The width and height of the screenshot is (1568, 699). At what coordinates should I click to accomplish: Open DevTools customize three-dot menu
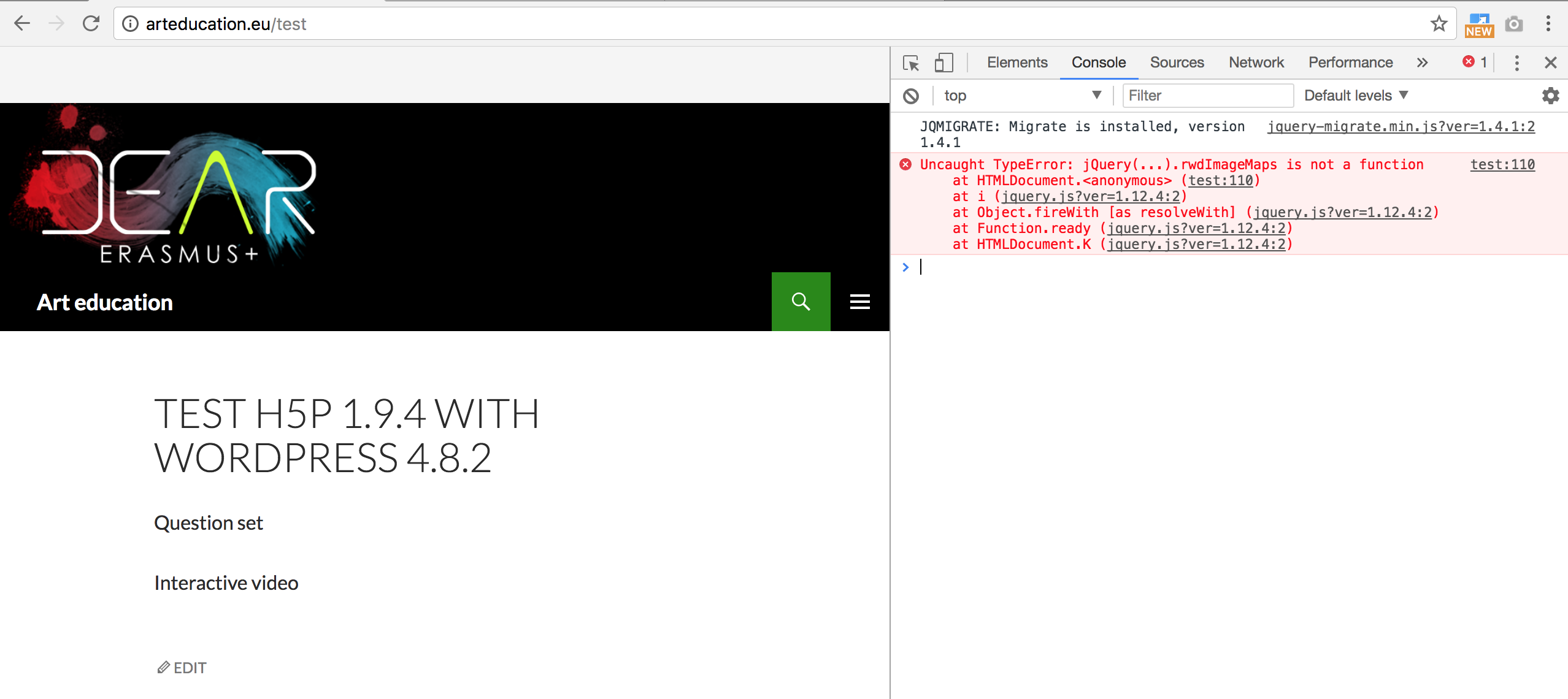click(x=1517, y=63)
